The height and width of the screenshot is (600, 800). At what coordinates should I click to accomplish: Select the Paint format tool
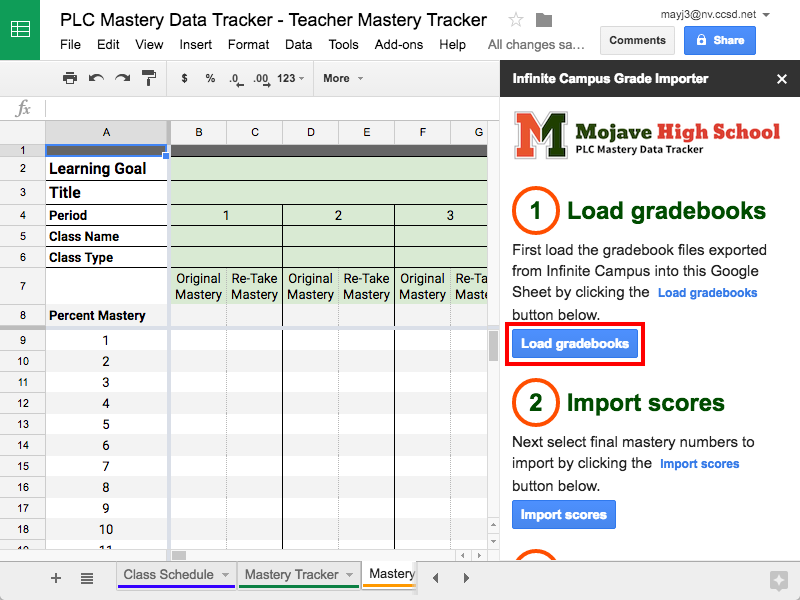(x=148, y=78)
